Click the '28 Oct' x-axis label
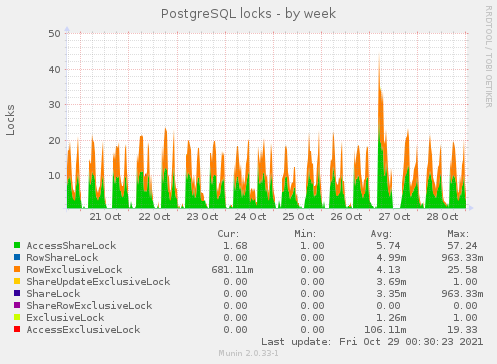The image size is (497, 364). (x=442, y=217)
